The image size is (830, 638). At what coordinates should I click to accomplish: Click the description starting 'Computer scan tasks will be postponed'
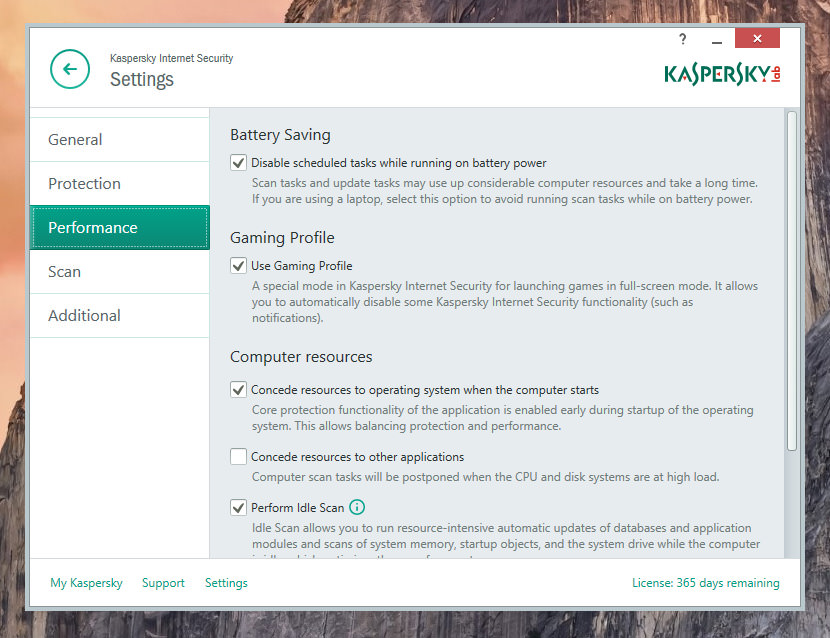[x=485, y=477]
